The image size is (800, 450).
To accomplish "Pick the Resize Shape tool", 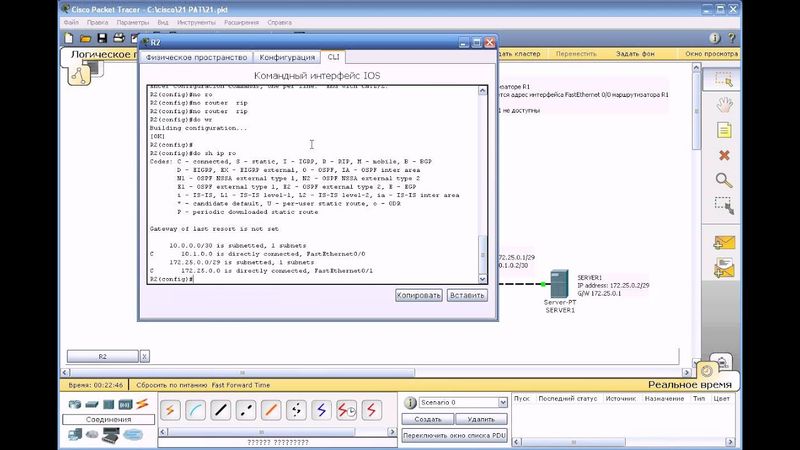I will pyautogui.click(x=723, y=205).
